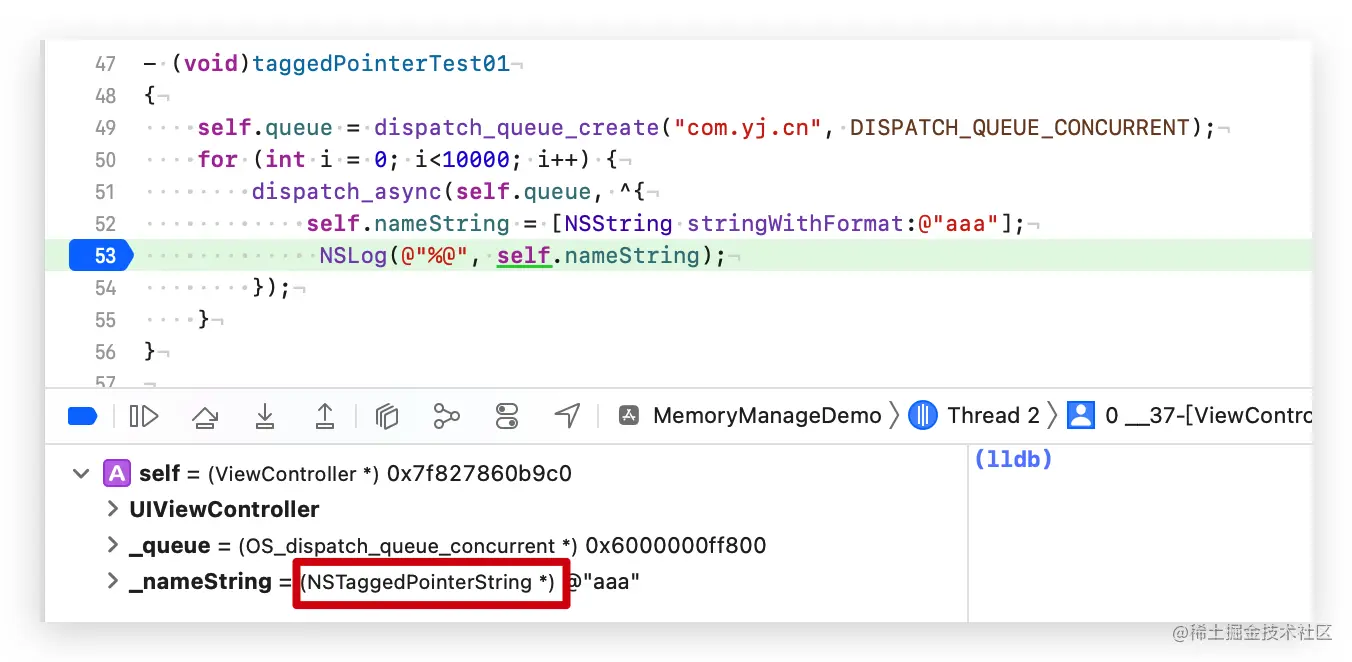Select the Continue program execution icon
Image resolution: width=1352 pixels, height=662 pixels.
point(145,415)
